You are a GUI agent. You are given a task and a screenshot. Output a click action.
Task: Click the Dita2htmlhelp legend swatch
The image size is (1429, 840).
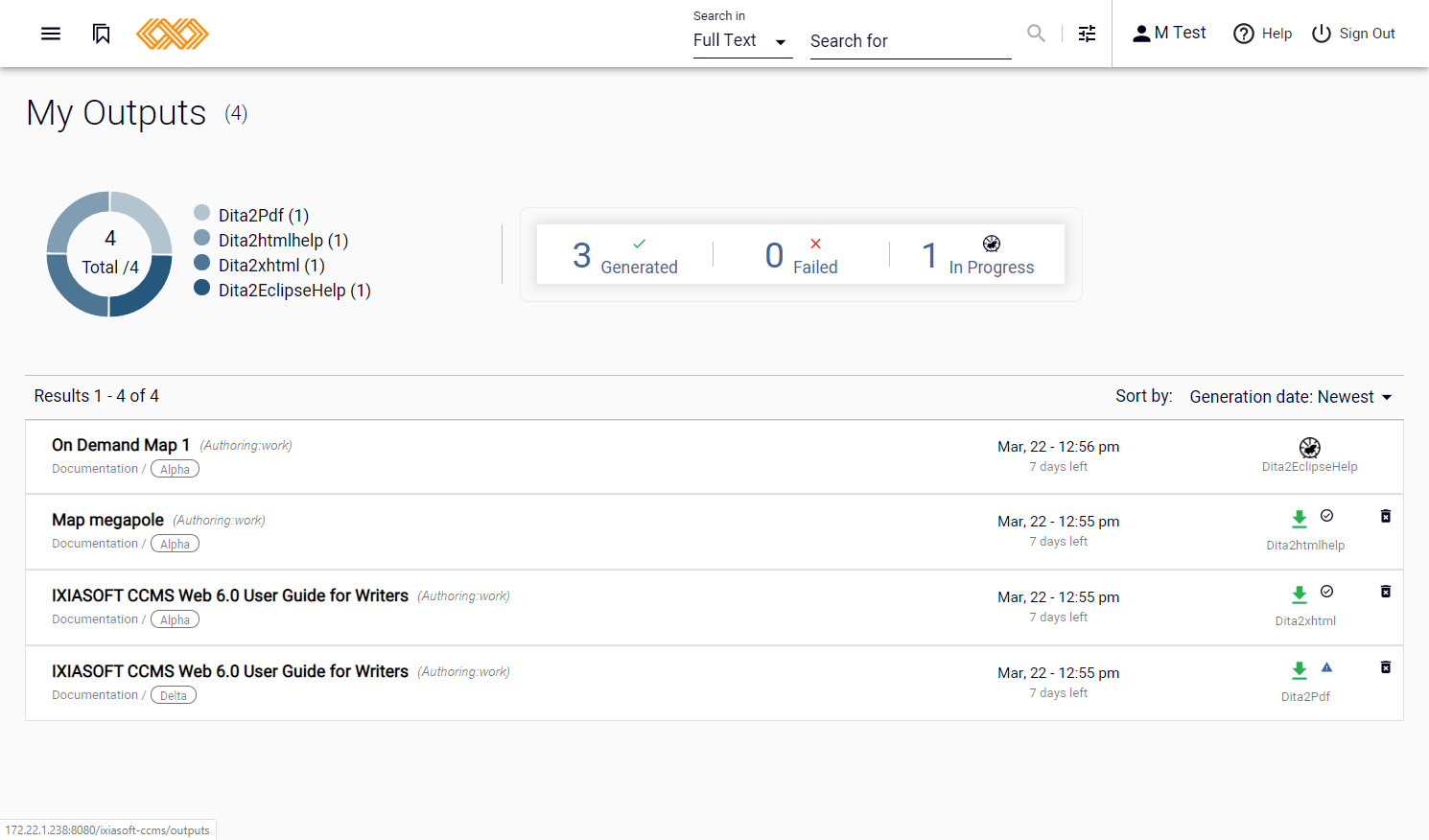click(x=202, y=238)
